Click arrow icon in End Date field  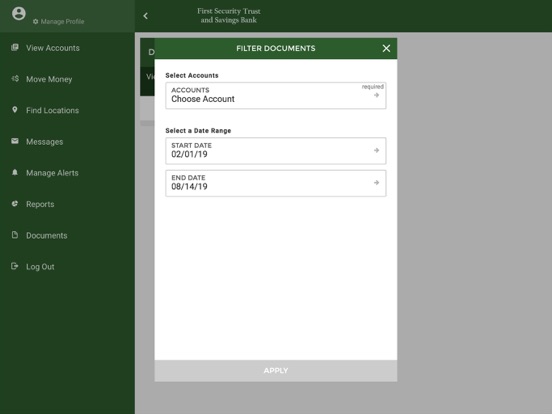[x=376, y=182]
